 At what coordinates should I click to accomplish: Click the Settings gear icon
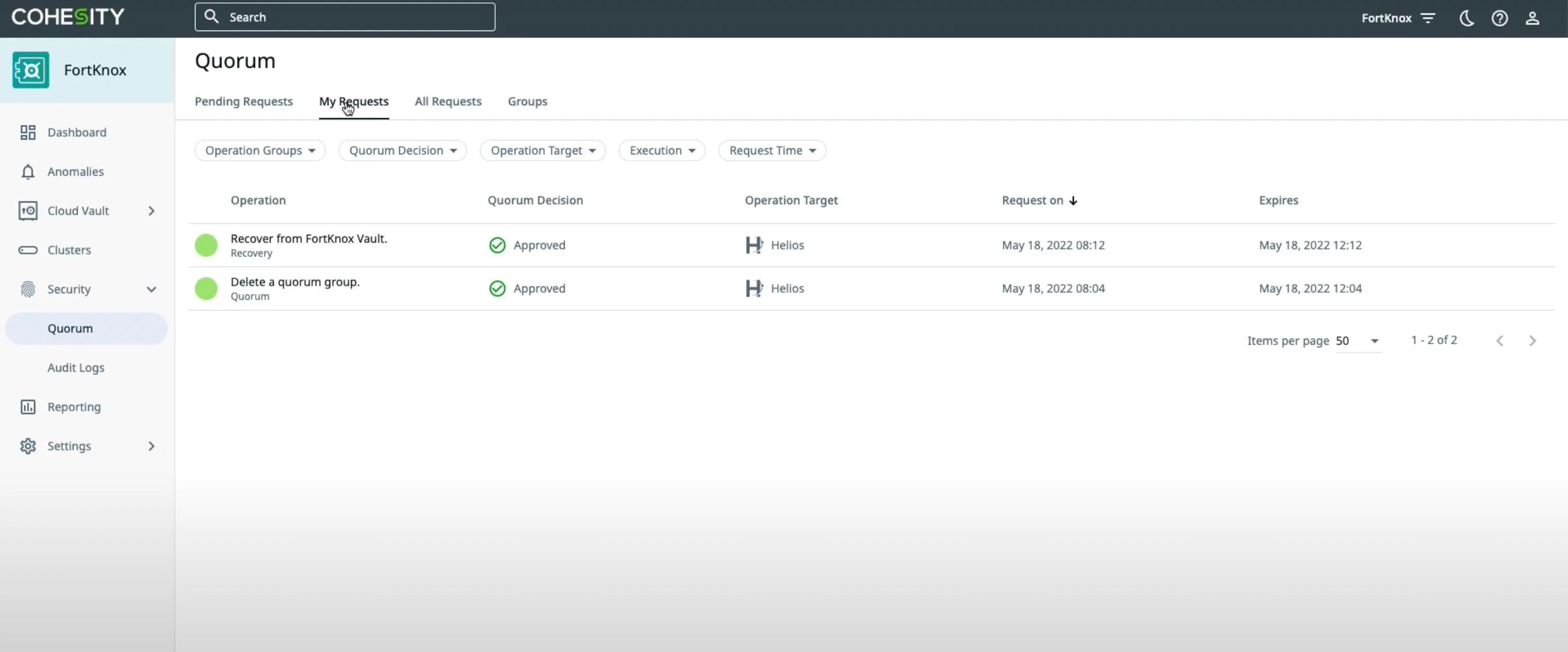point(28,446)
